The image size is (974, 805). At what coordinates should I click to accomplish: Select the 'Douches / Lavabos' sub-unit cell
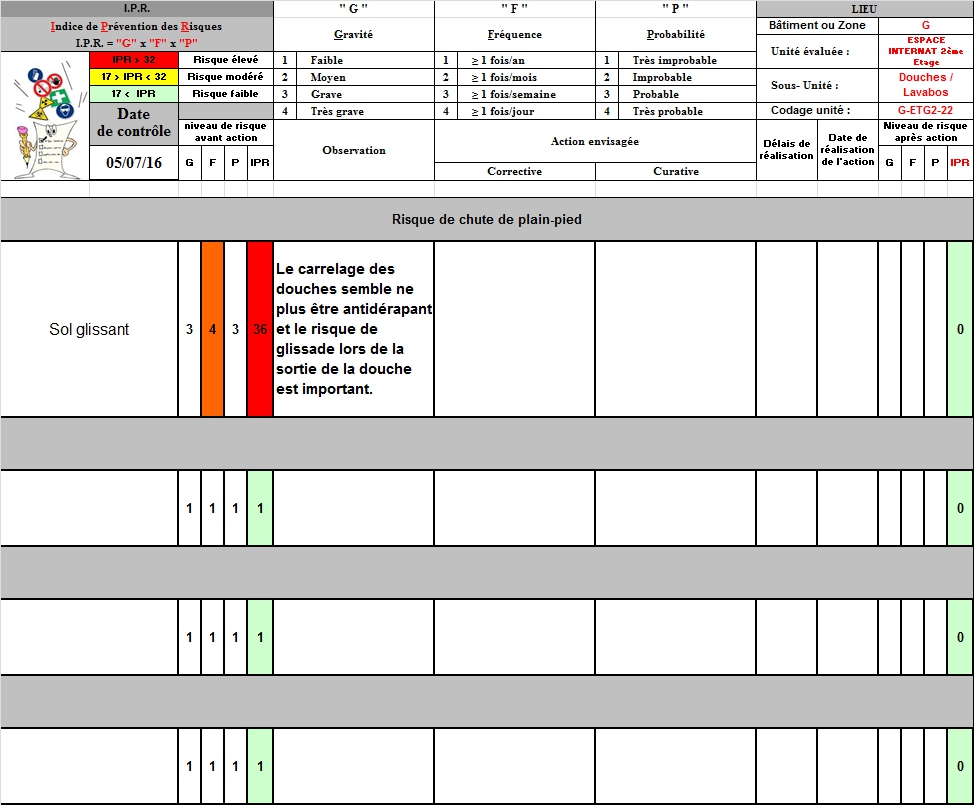[924, 85]
